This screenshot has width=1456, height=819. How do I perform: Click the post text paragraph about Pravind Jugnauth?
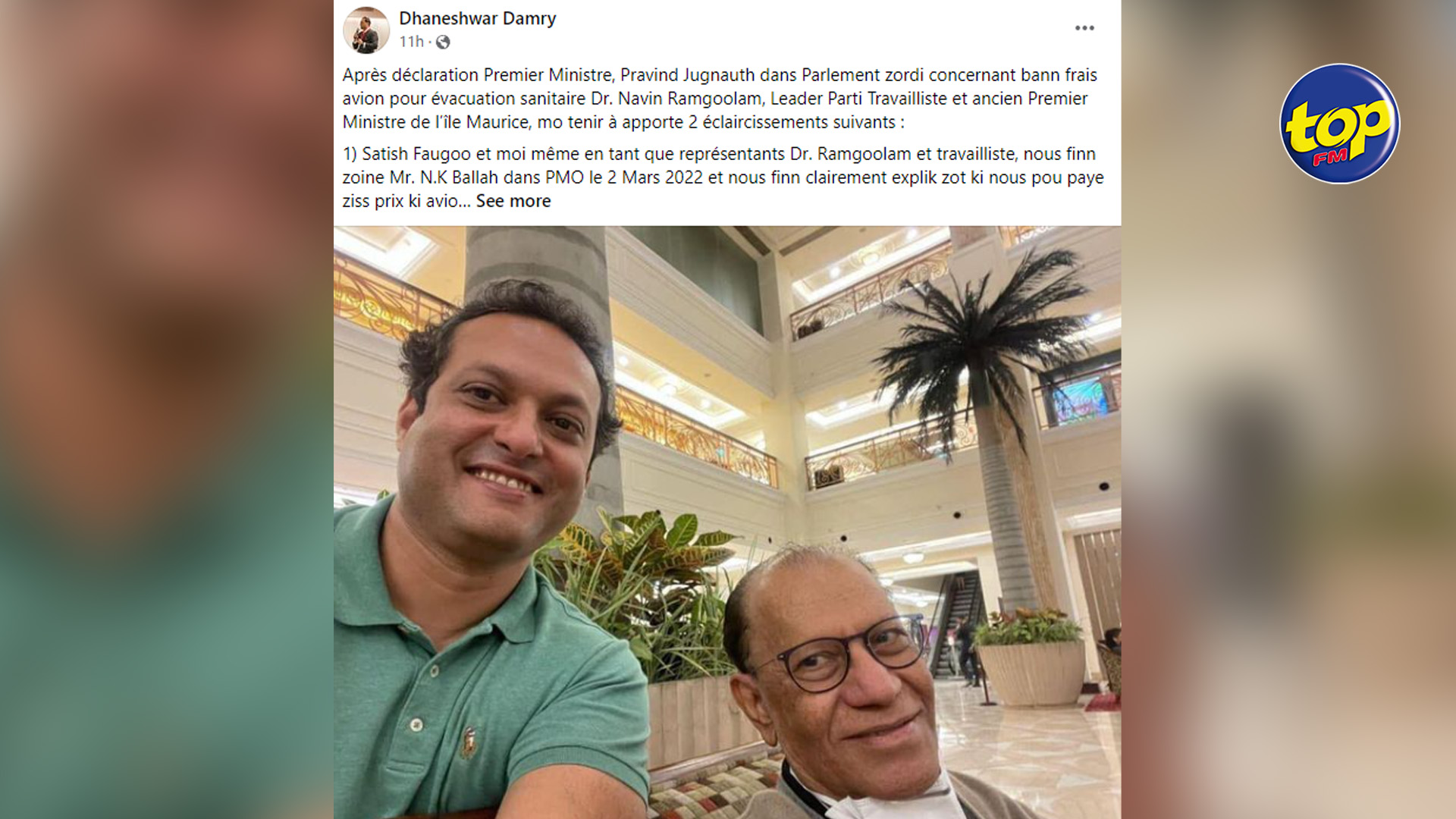720,99
